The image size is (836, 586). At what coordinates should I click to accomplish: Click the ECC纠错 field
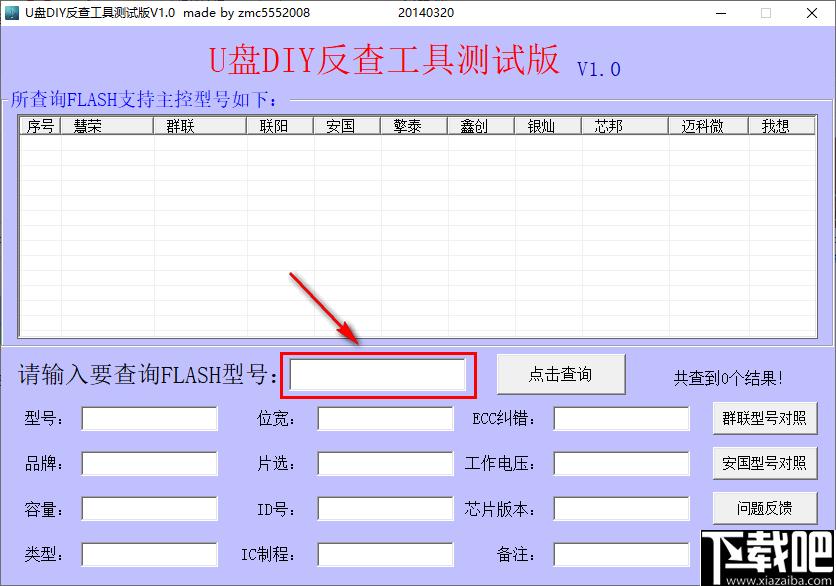tap(622, 419)
